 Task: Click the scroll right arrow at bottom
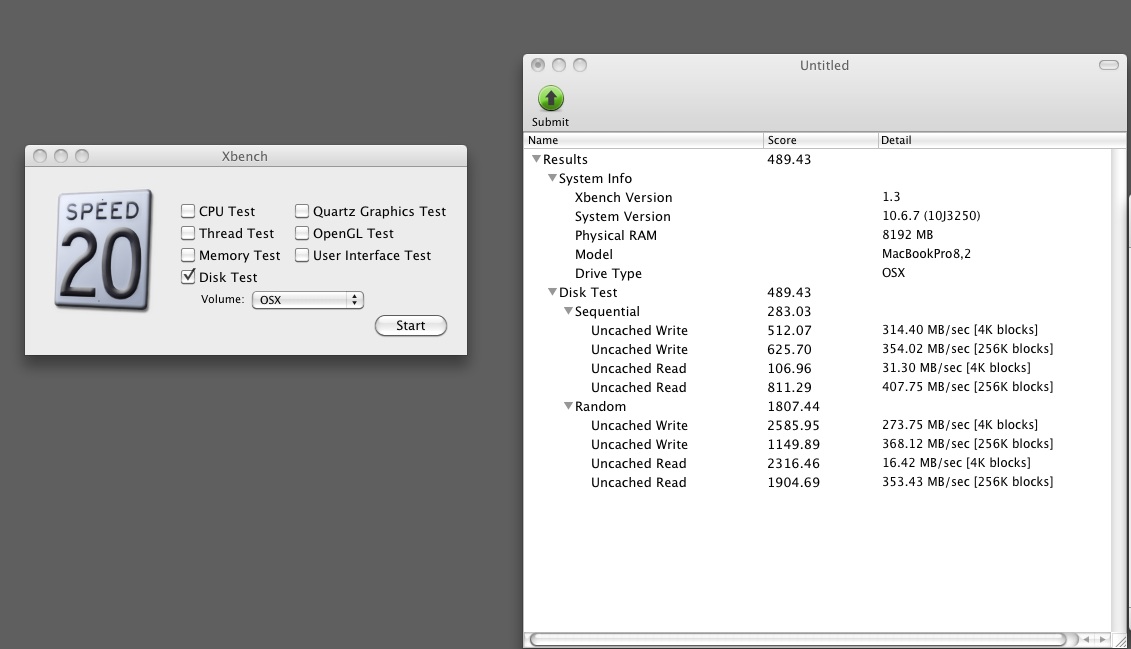pos(1102,640)
